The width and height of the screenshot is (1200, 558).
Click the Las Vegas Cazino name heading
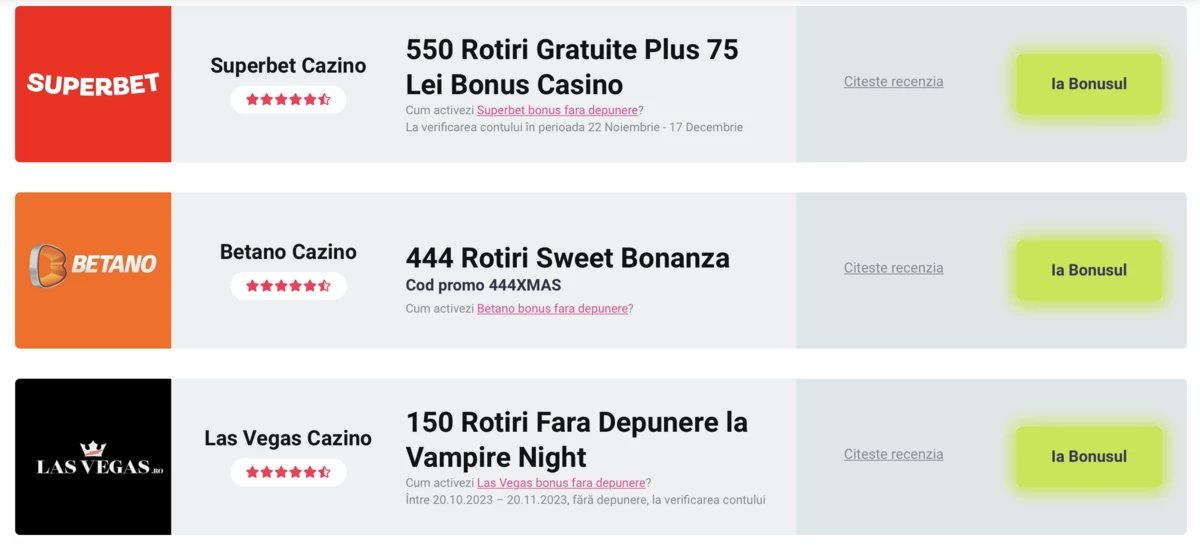[x=288, y=438]
